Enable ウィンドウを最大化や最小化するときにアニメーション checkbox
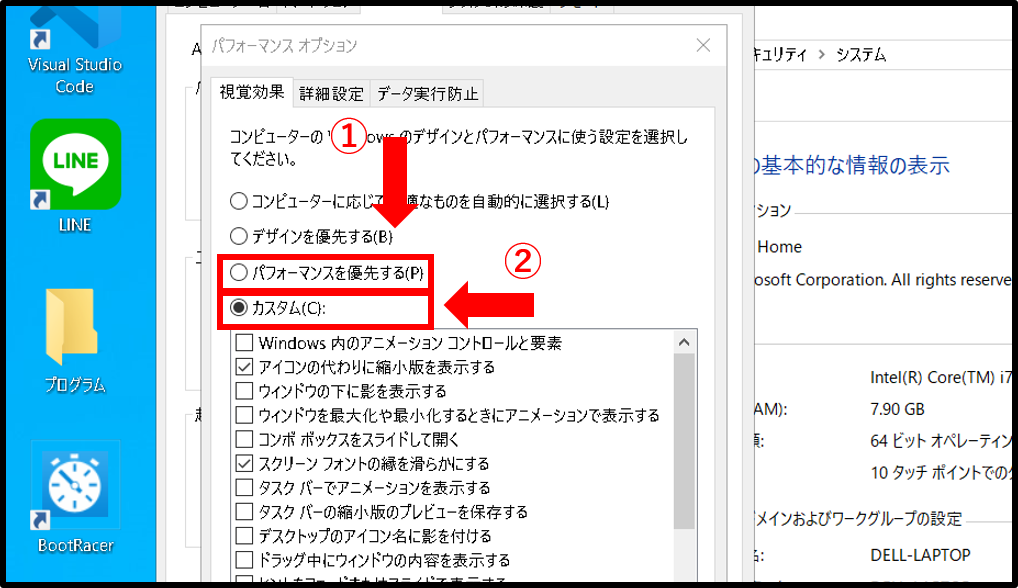The image size is (1018, 588). tap(244, 415)
